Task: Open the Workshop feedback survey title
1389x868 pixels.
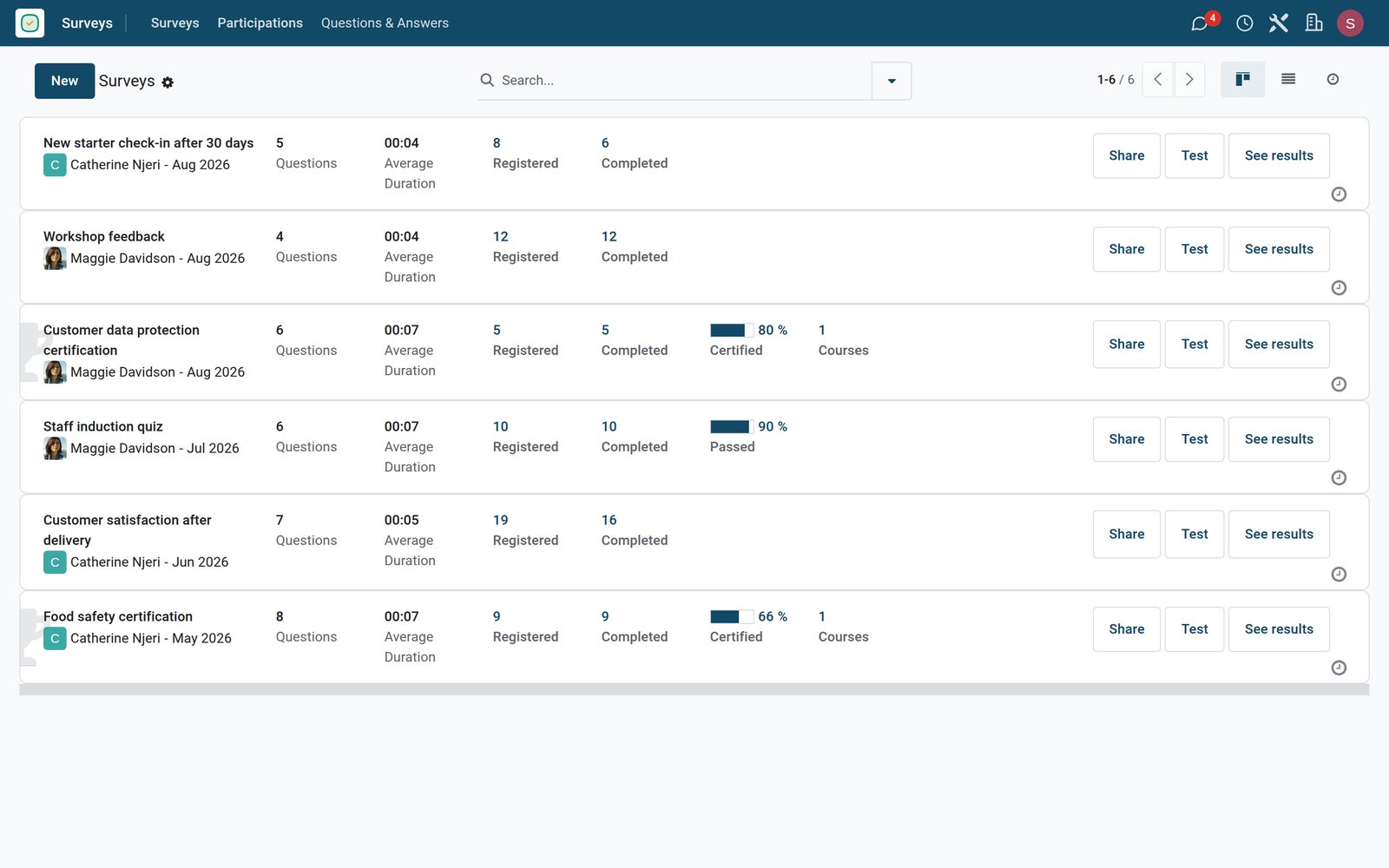Action: click(x=104, y=237)
